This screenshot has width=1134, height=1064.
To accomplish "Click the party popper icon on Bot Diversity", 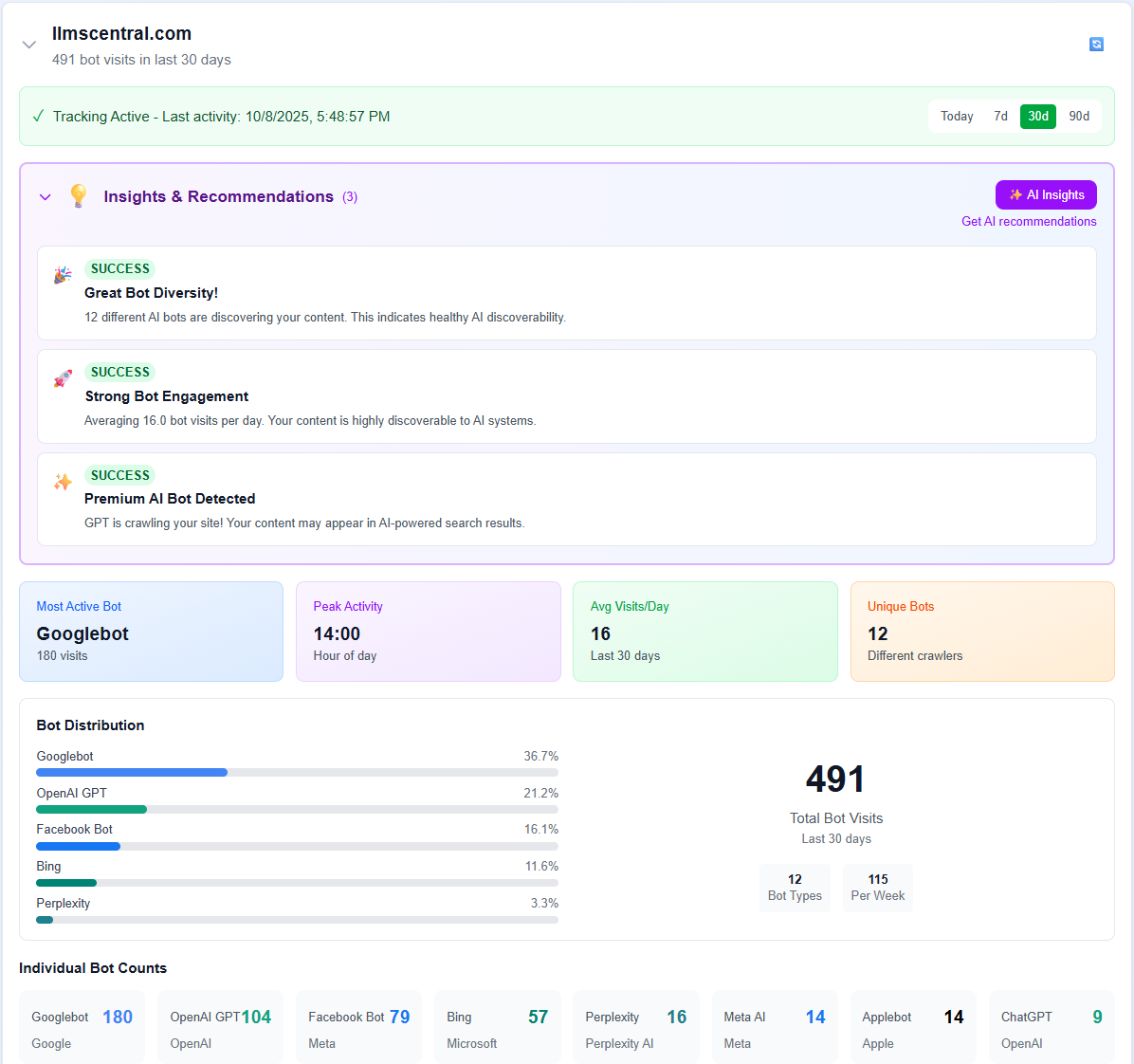I will [x=63, y=275].
